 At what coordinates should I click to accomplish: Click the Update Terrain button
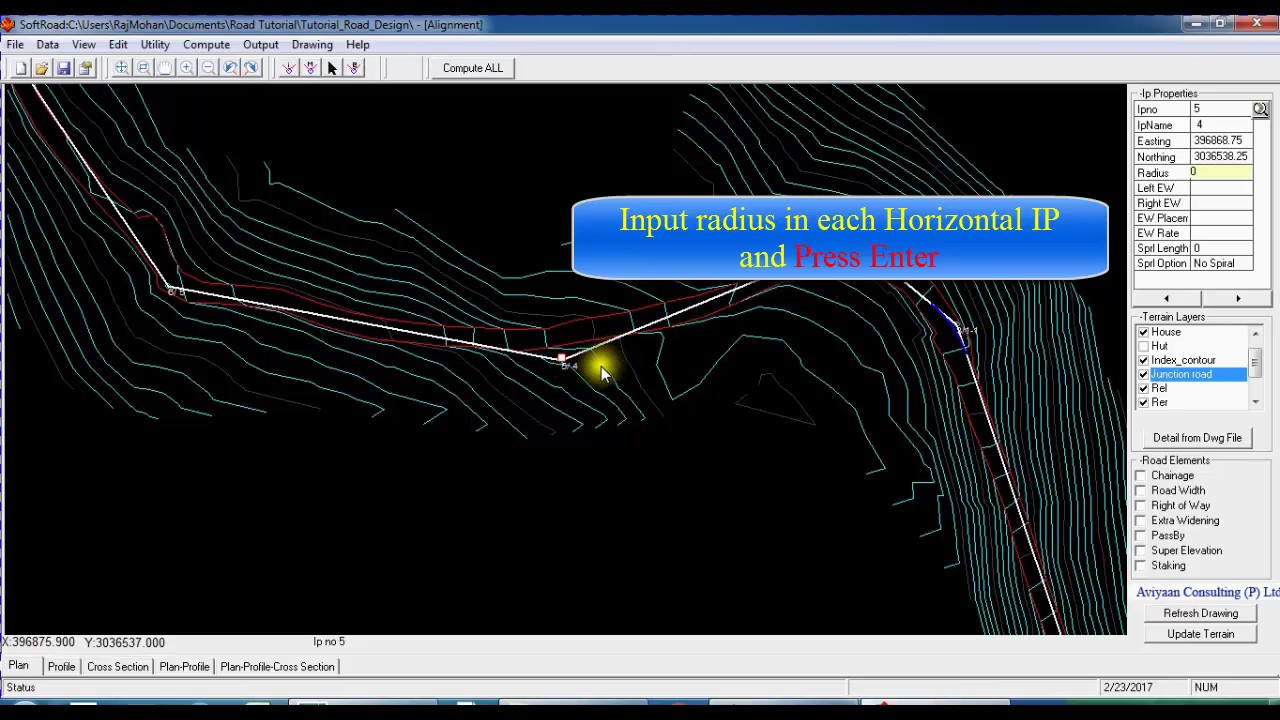(1200, 634)
